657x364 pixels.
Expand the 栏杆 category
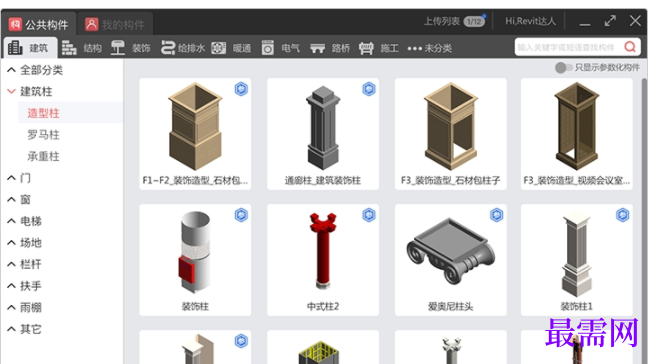click(x=11, y=264)
